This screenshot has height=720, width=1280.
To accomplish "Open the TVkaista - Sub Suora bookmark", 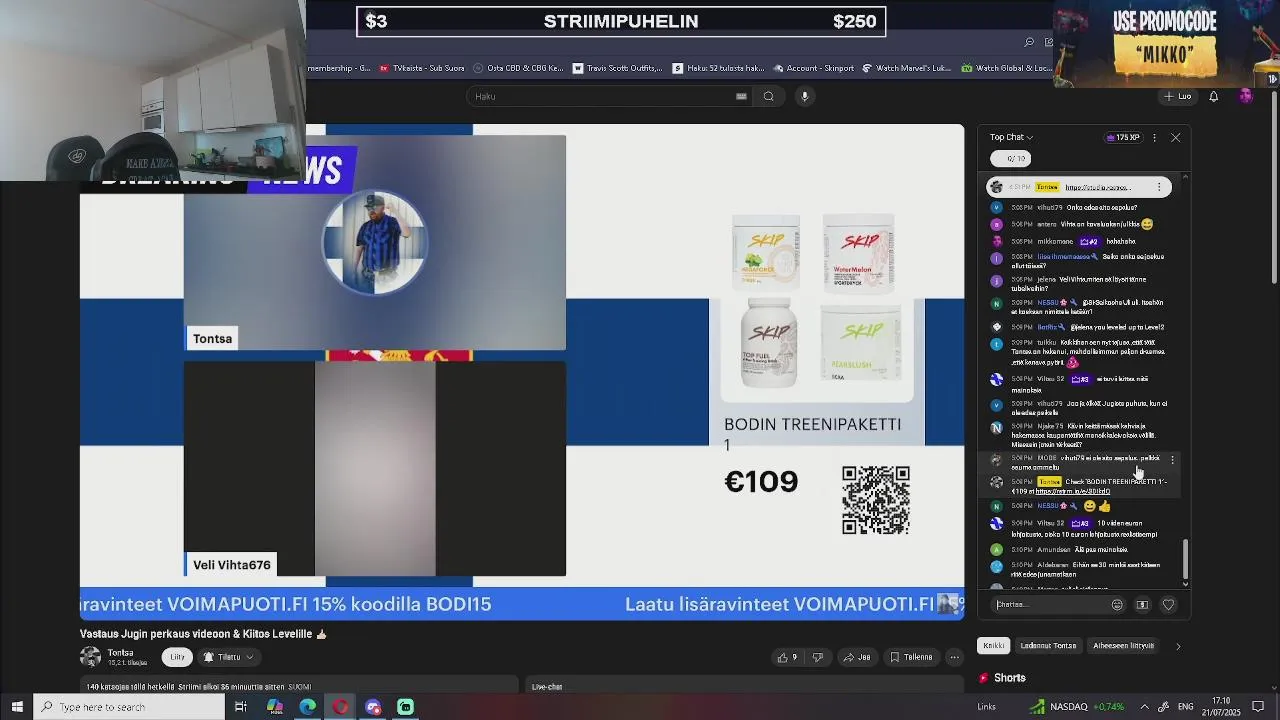I will point(421,68).
